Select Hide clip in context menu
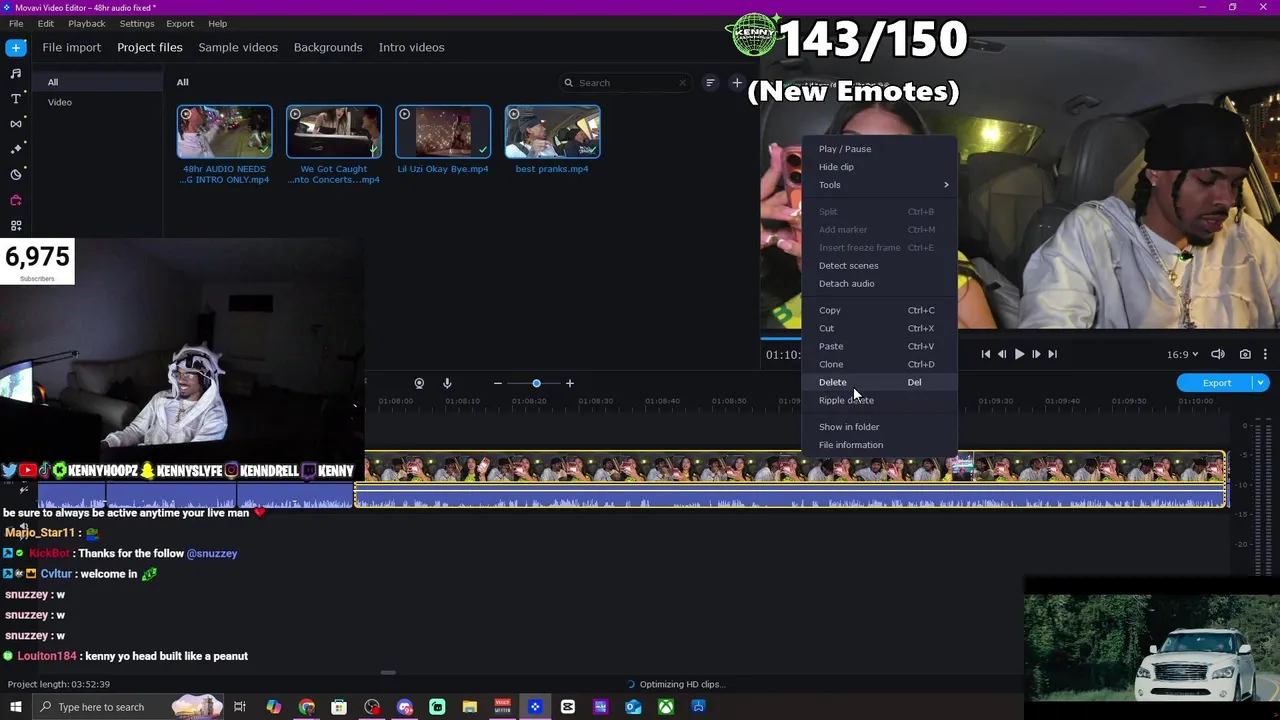The height and width of the screenshot is (720, 1280). point(882,167)
